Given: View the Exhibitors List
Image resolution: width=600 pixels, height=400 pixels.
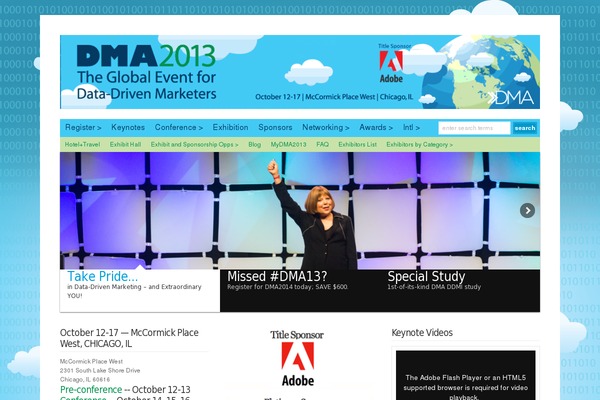Looking at the screenshot, I should [x=357, y=145].
